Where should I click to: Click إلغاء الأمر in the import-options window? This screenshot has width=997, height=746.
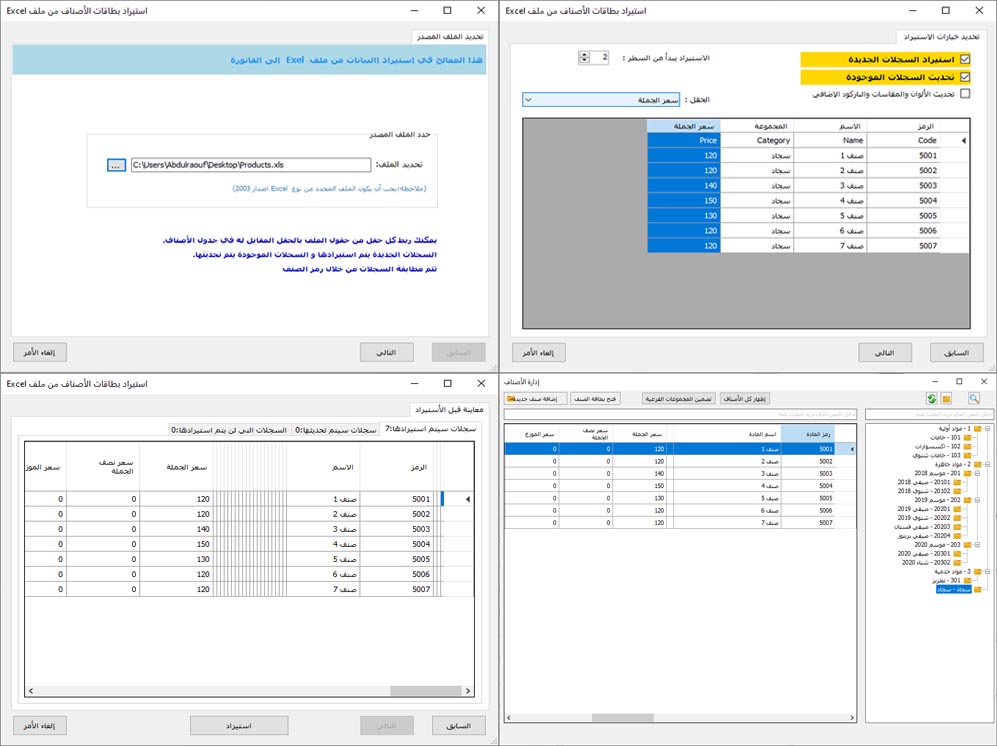[539, 352]
